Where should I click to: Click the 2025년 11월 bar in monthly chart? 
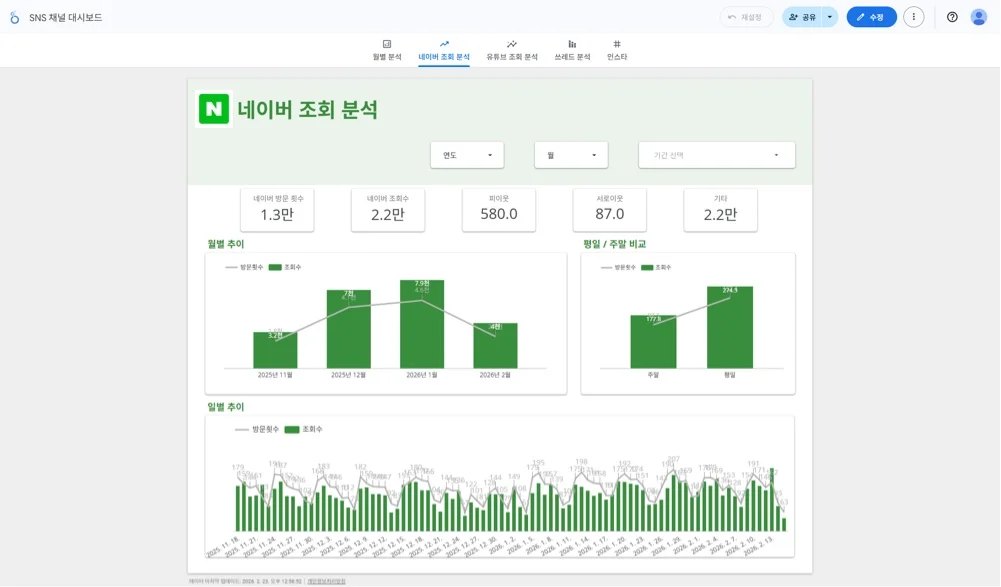(275, 350)
